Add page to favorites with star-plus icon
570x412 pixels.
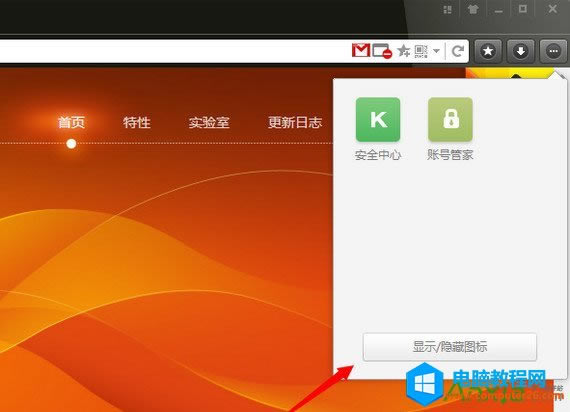(404, 51)
